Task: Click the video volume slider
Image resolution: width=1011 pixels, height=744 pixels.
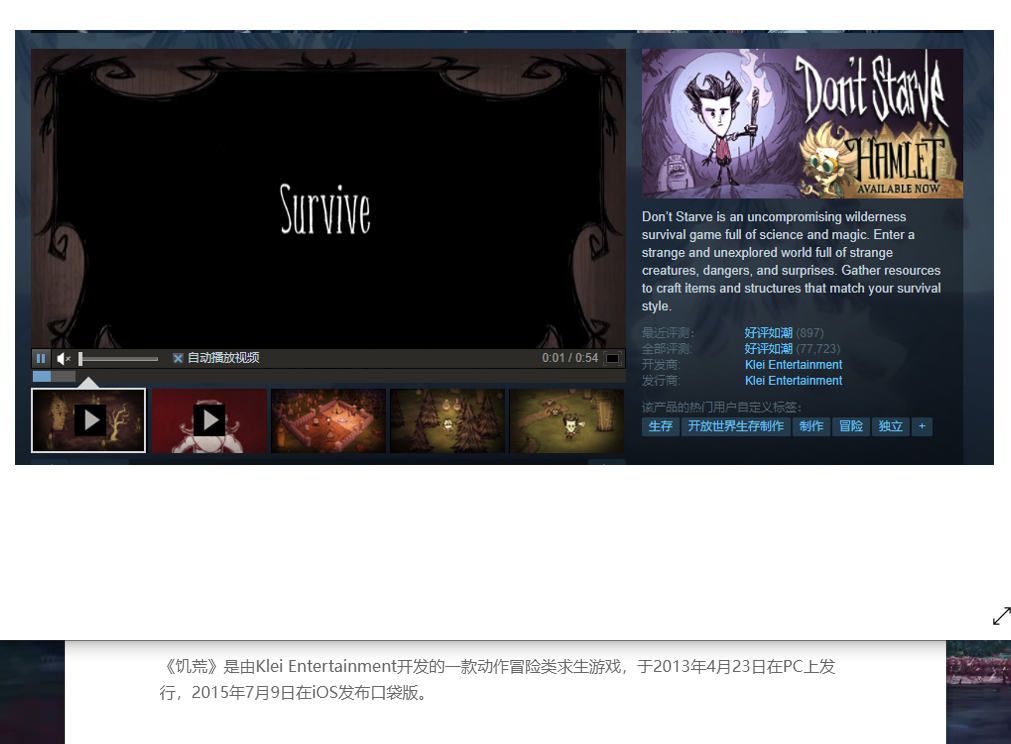Action: [118, 358]
